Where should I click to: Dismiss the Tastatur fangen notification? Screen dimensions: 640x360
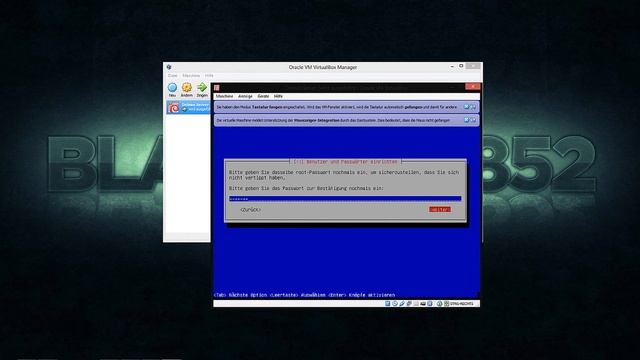click(x=466, y=107)
